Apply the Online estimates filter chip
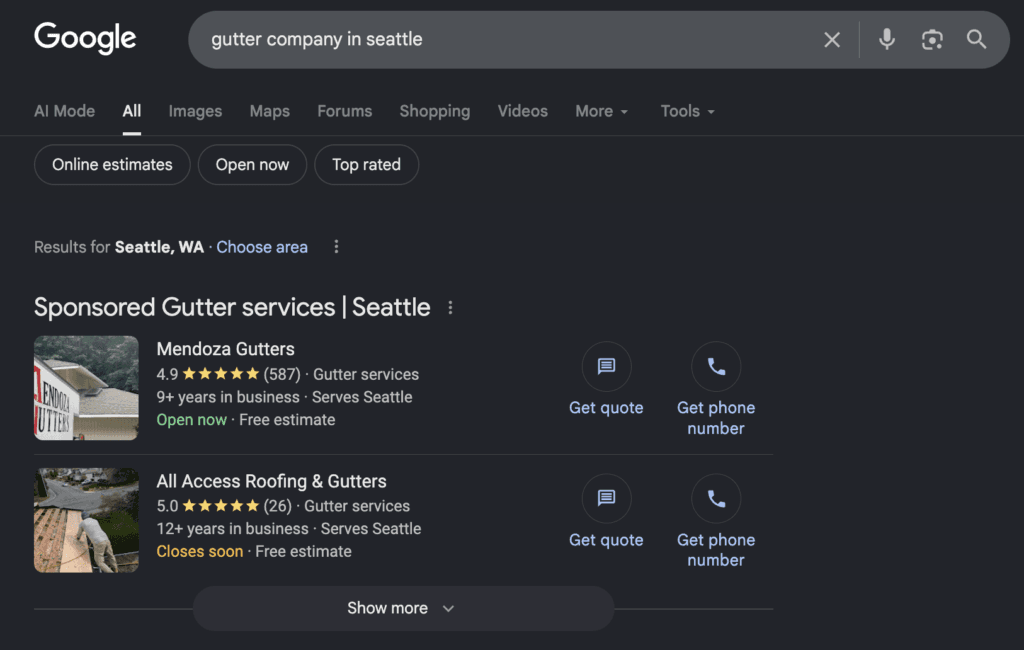This screenshot has height=650, width=1024. coord(112,165)
